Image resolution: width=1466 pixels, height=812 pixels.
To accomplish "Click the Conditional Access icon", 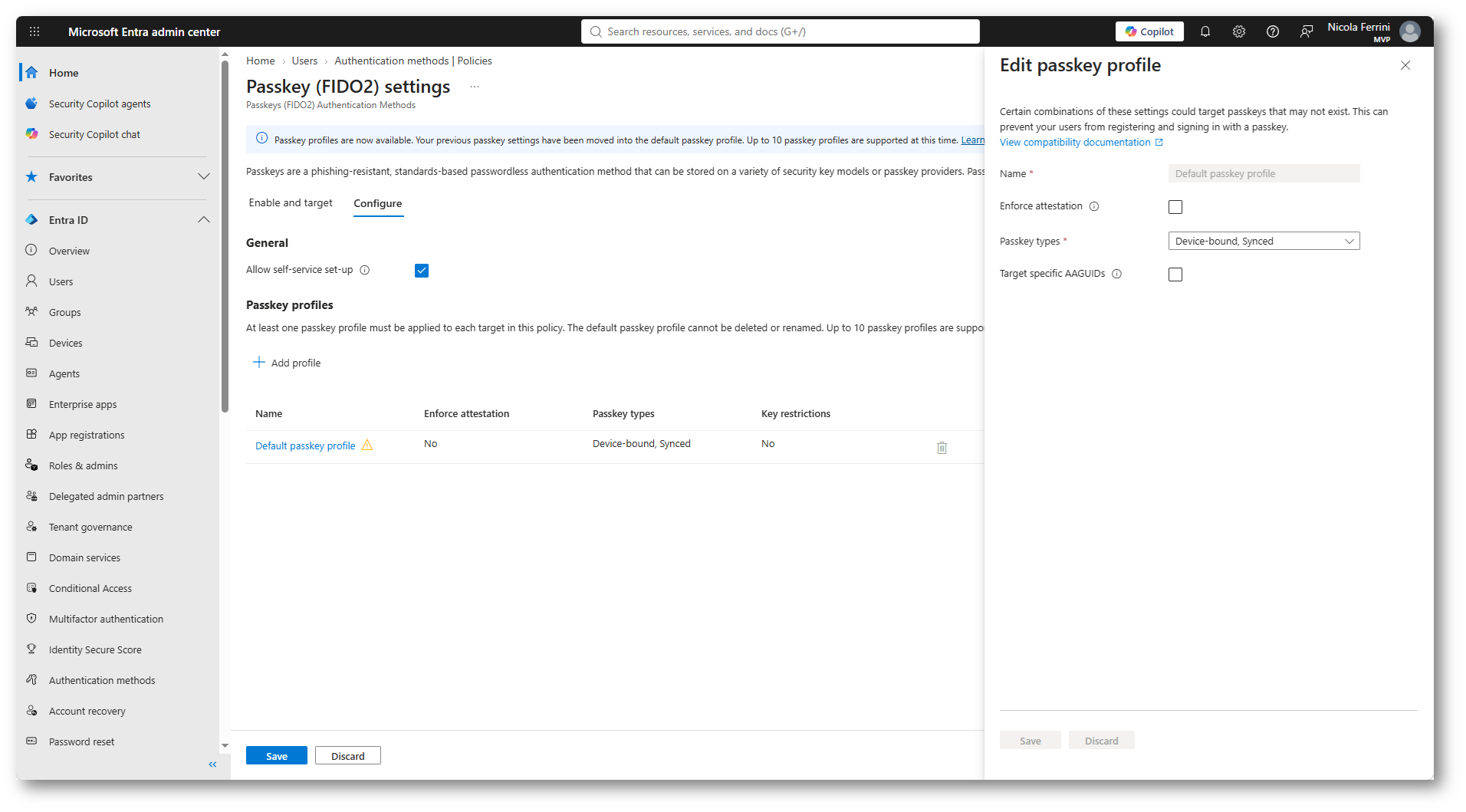I will point(31,587).
